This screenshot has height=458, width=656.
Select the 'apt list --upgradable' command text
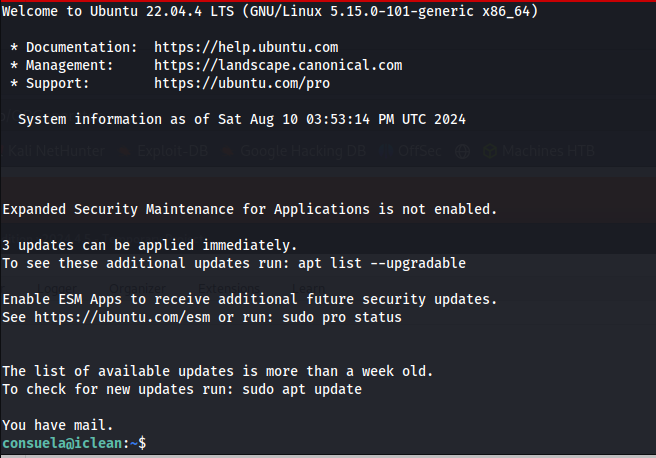(x=382, y=263)
